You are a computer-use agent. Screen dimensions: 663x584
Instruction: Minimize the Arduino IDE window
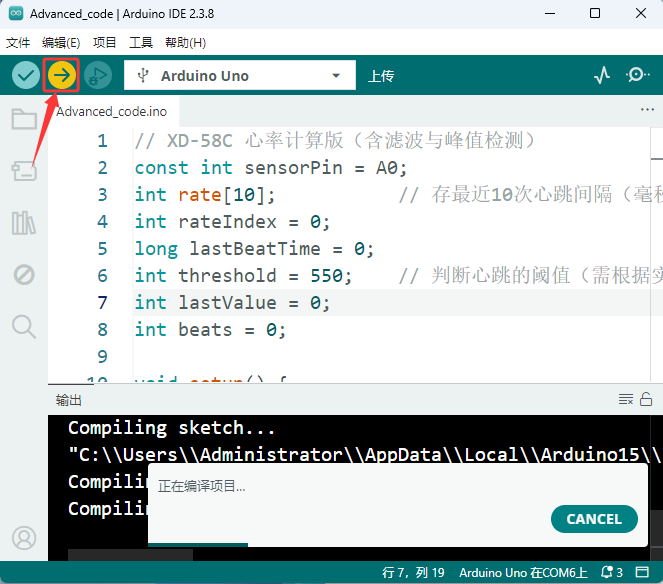pyautogui.click(x=550, y=14)
